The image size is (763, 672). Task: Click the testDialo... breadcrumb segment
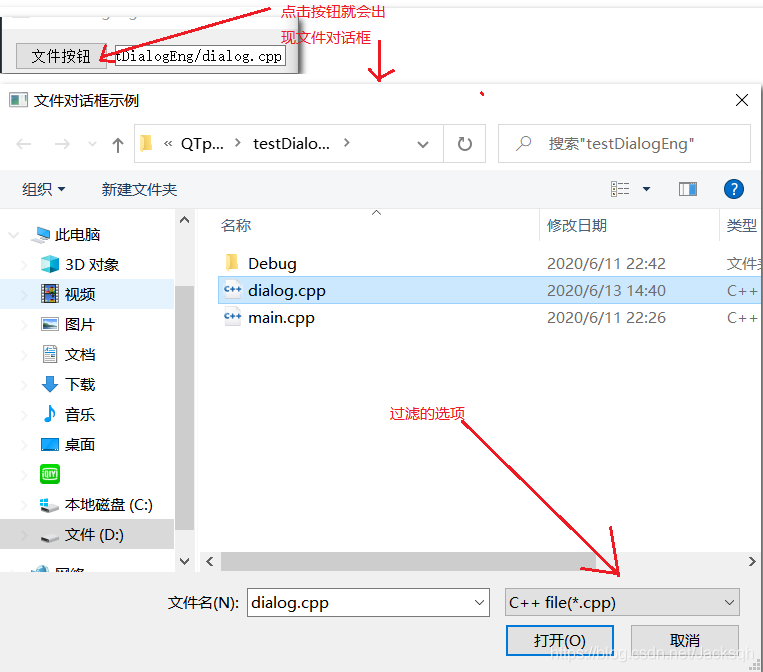291,144
